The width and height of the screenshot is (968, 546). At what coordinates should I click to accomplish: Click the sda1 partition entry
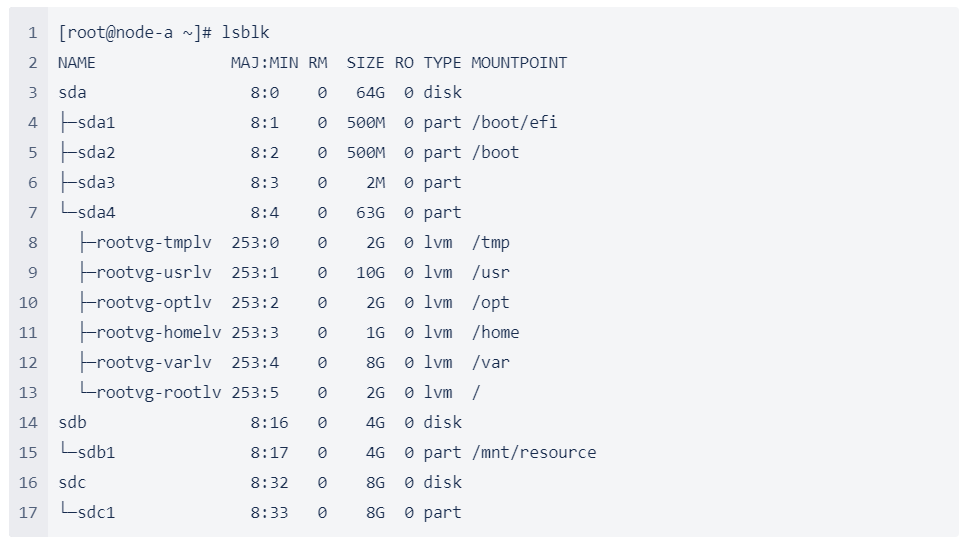tap(96, 123)
